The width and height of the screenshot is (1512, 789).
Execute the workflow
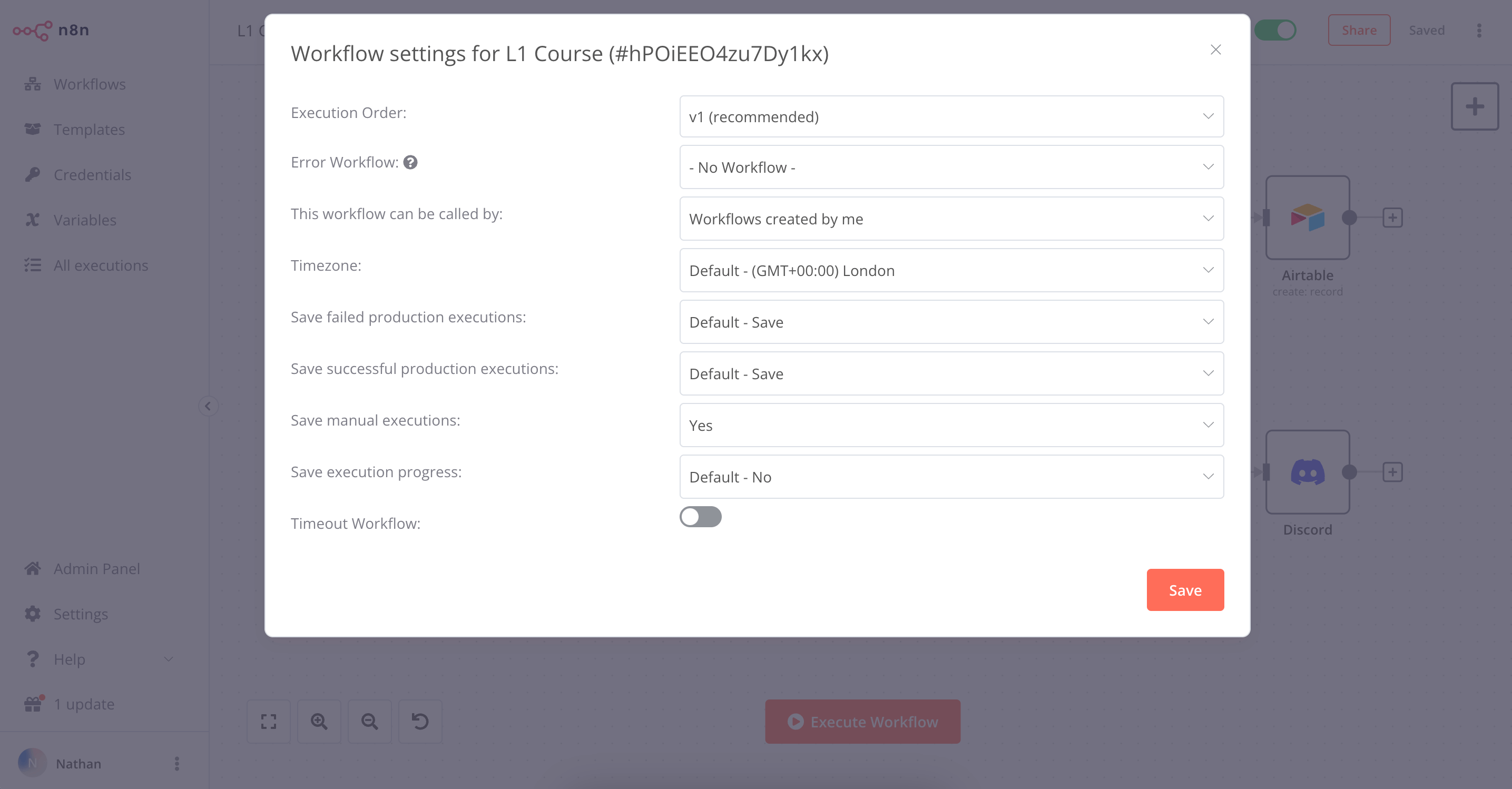pos(862,722)
